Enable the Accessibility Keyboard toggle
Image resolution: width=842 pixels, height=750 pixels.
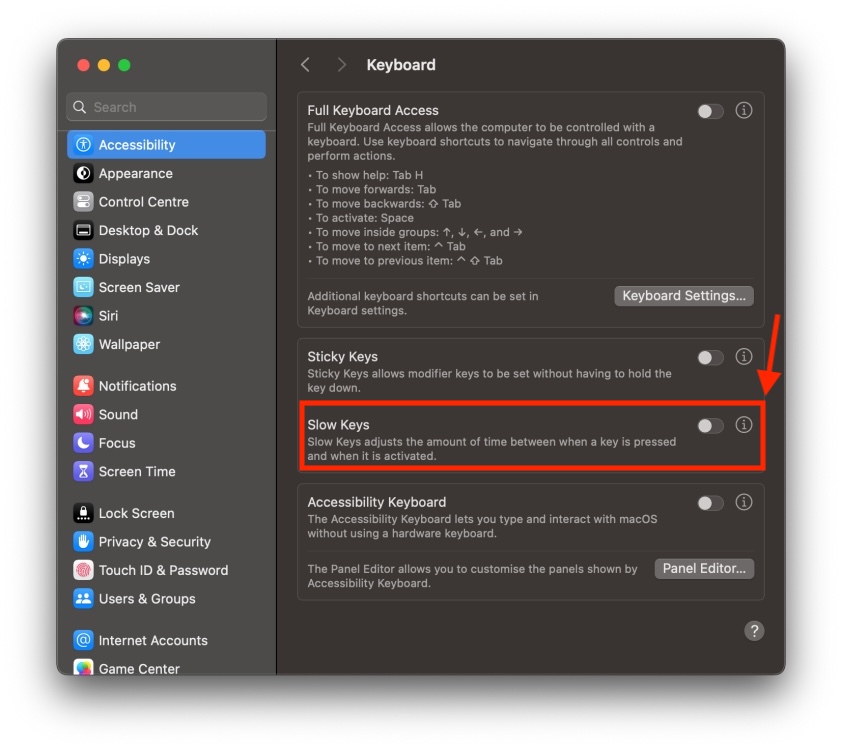click(x=710, y=503)
